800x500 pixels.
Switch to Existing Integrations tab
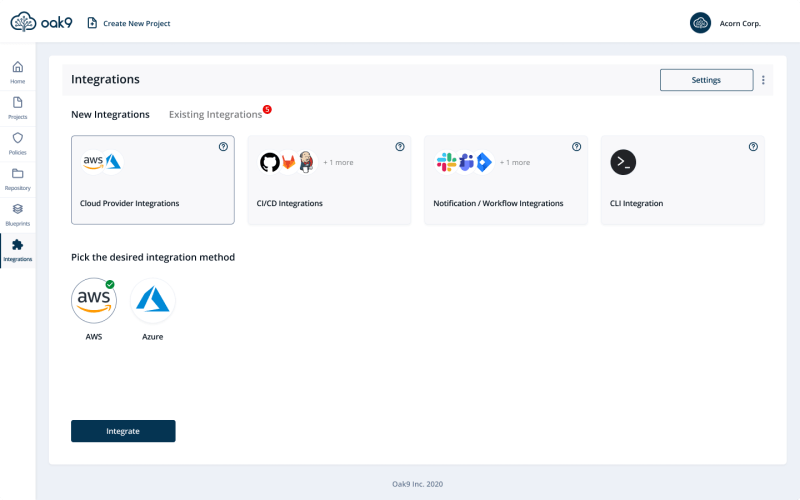point(215,114)
